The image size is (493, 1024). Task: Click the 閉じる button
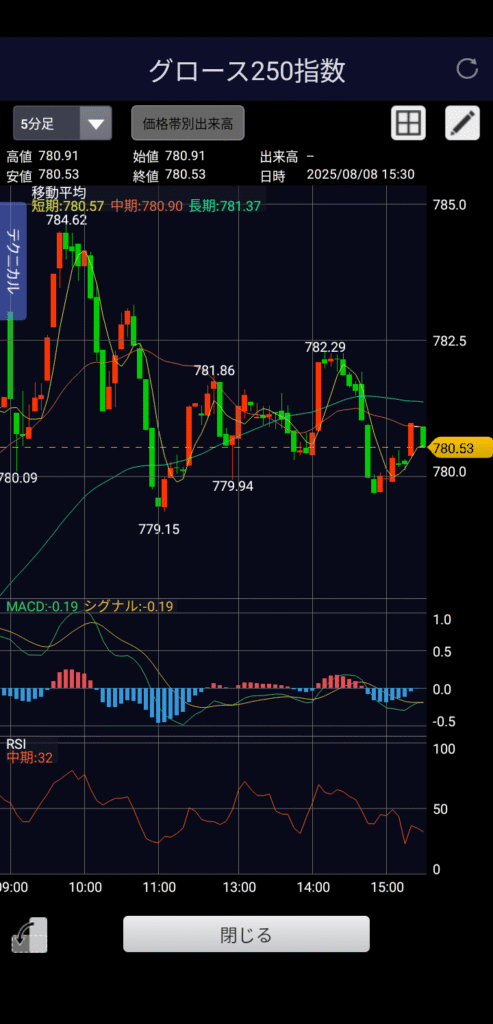(x=246, y=935)
